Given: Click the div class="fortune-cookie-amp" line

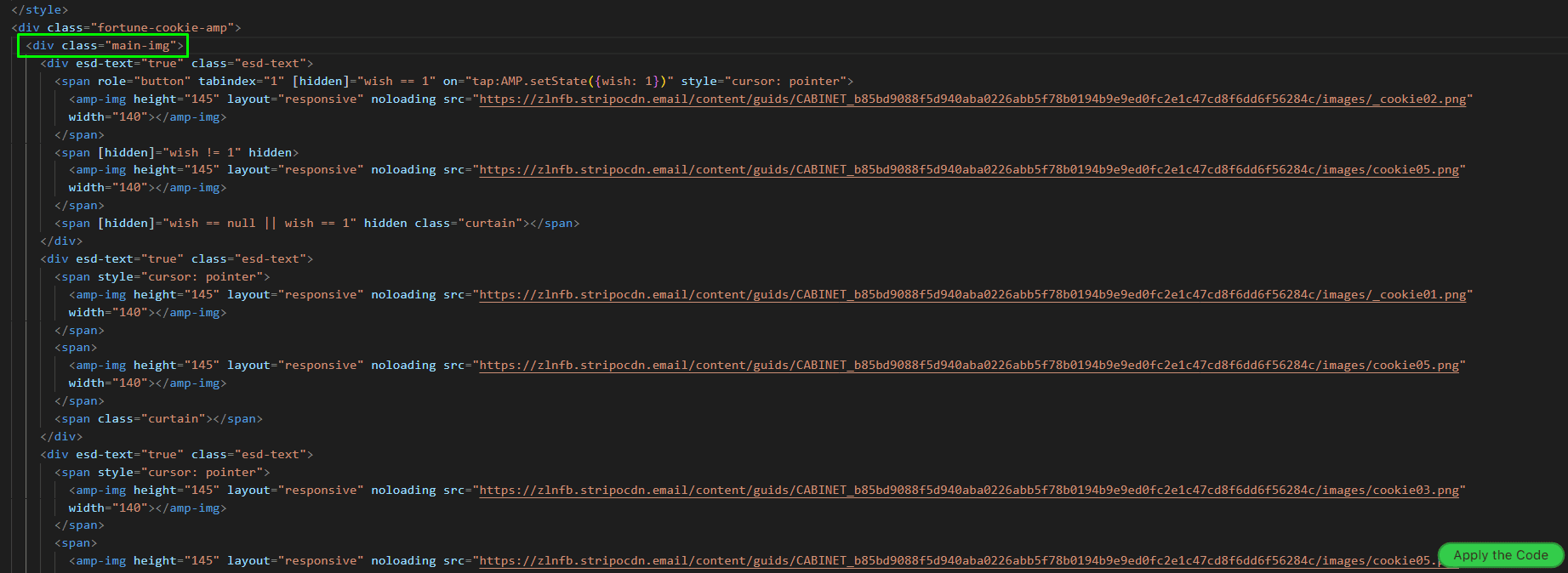Looking at the screenshot, I should coord(126,28).
